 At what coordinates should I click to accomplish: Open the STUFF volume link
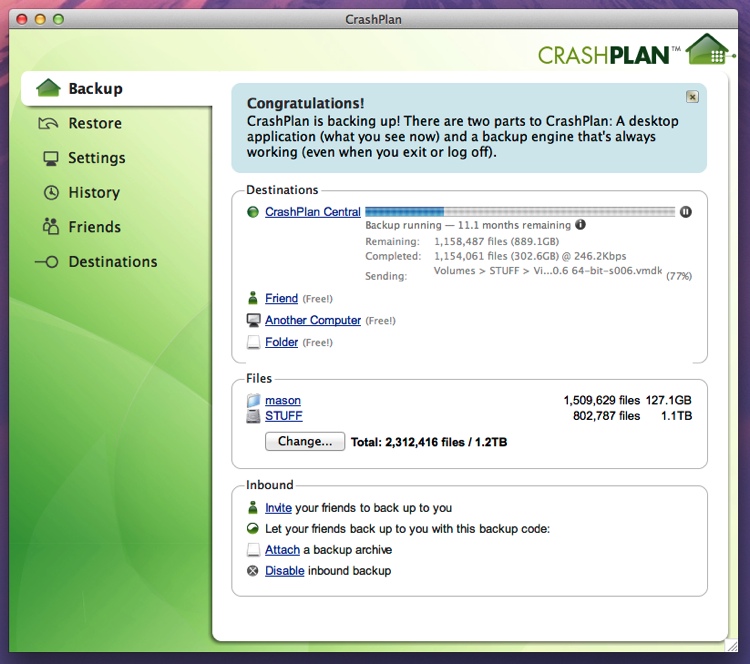(284, 416)
